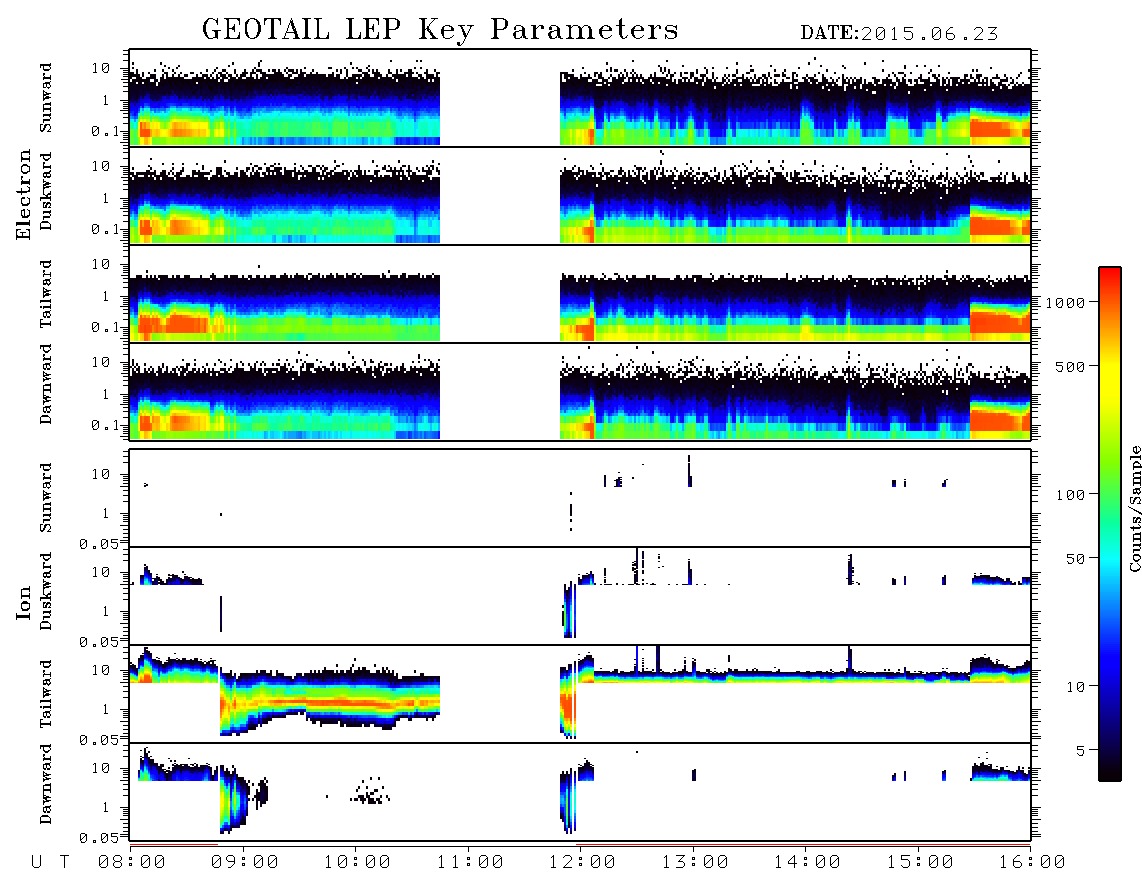This screenshot has width=1142, height=880.
Task: Click the Ion Duskward panel label
Action: (45, 591)
